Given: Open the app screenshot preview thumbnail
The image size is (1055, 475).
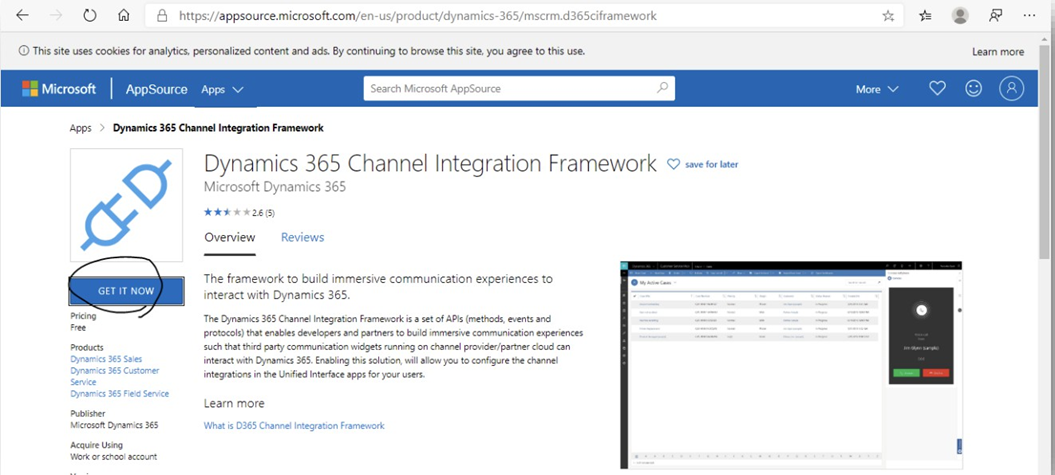Looking at the screenshot, I should tap(791, 365).
